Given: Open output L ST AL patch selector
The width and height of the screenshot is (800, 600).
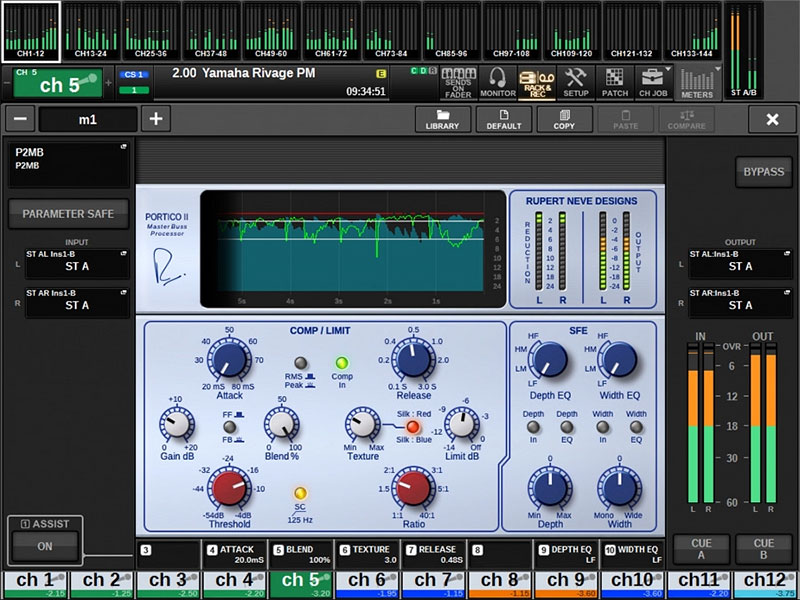Looking at the screenshot, I should pyautogui.click(x=740, y=263).
